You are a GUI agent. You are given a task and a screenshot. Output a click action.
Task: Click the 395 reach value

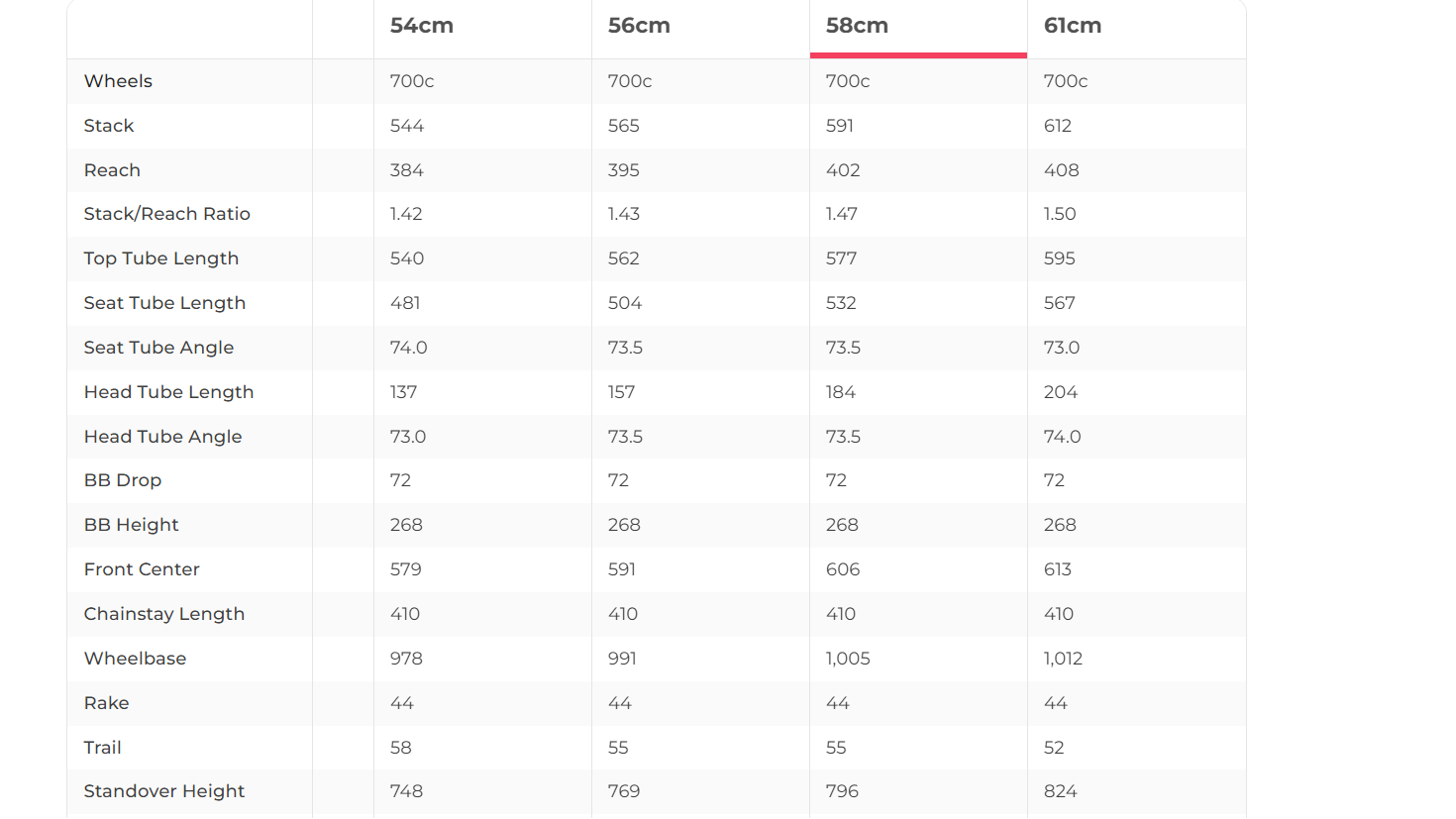624,170
